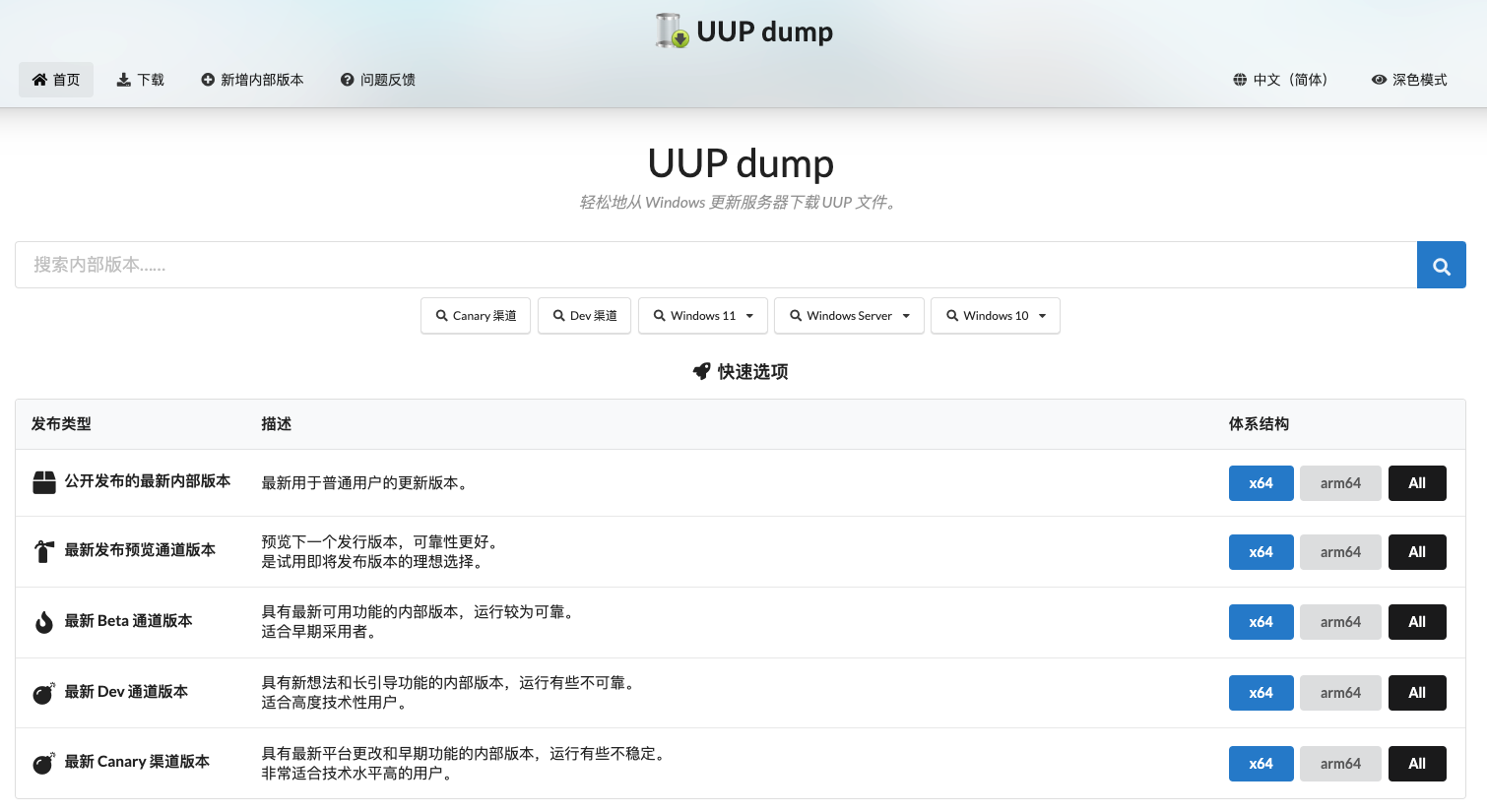
Task: Click the bomb icon for 最新 Dev 通道版本
Action: point(44,693)
